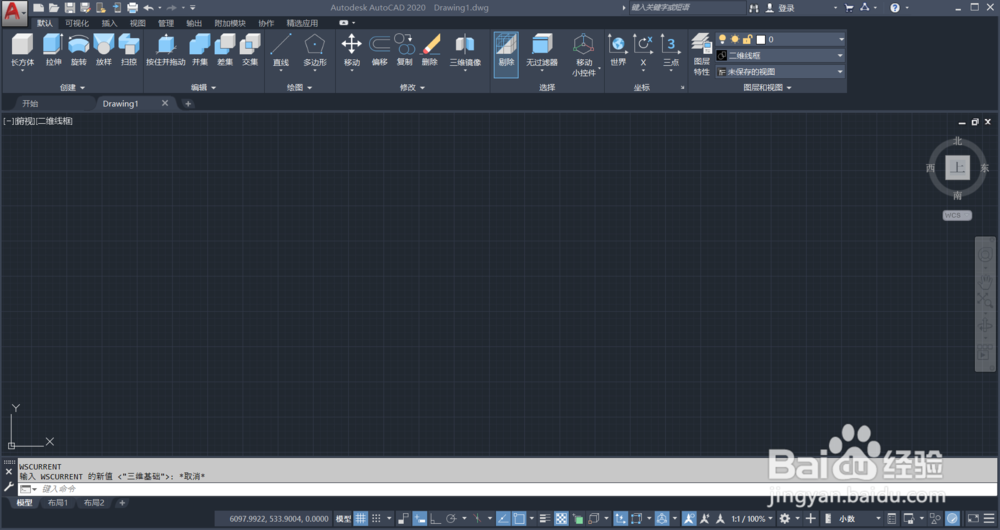Switch to the 输出 ribbon tab

click(193, 23)
